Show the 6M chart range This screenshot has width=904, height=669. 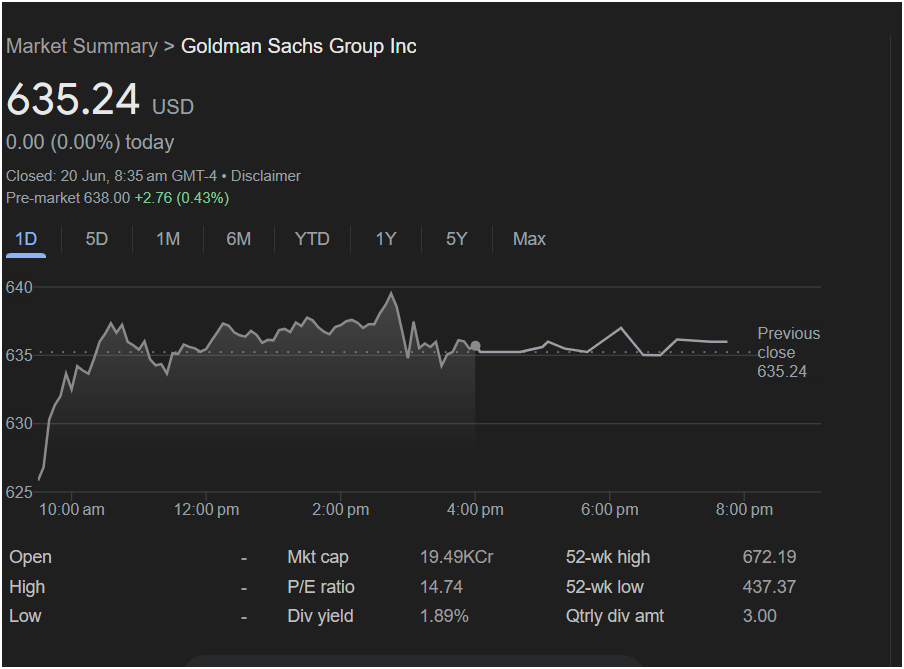tap(239, 239)
